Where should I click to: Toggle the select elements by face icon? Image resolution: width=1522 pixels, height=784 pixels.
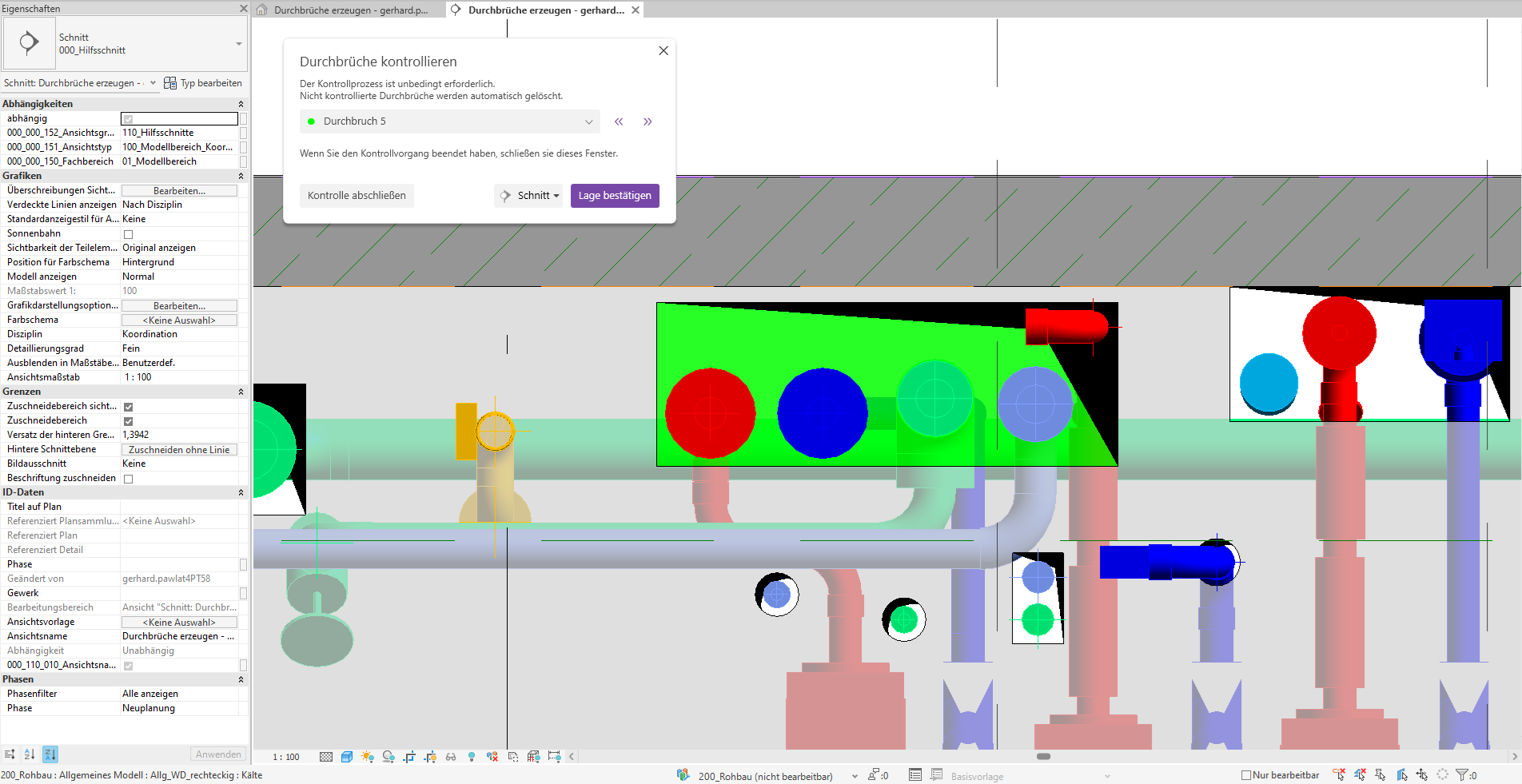pyautogui.click(x=1402, y=774)
